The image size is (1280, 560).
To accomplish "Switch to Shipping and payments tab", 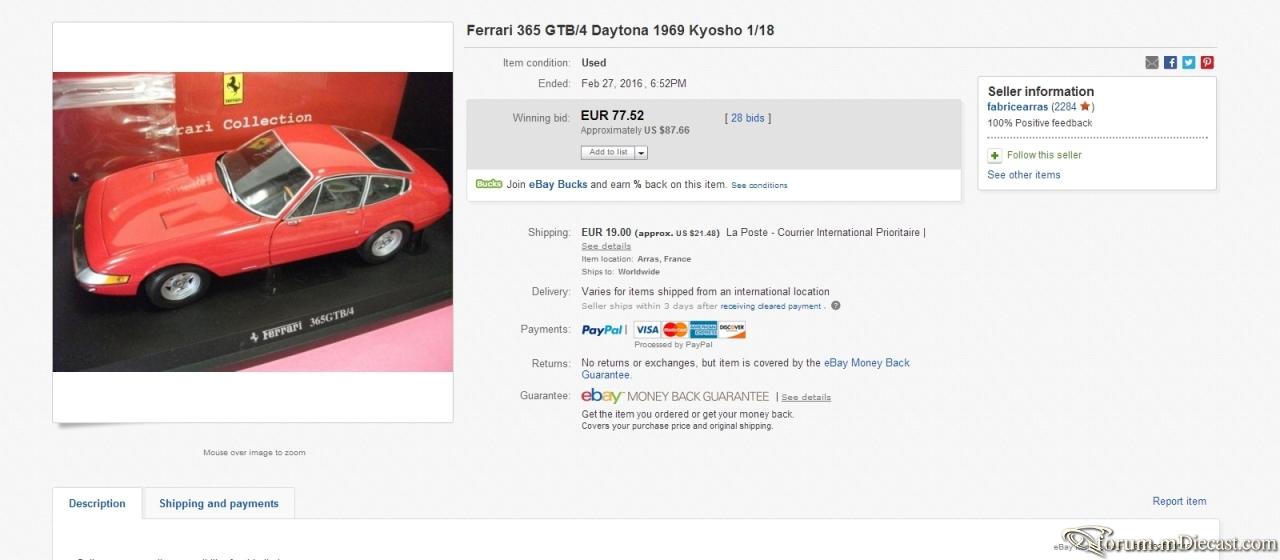I will click(x=219, y=504).
